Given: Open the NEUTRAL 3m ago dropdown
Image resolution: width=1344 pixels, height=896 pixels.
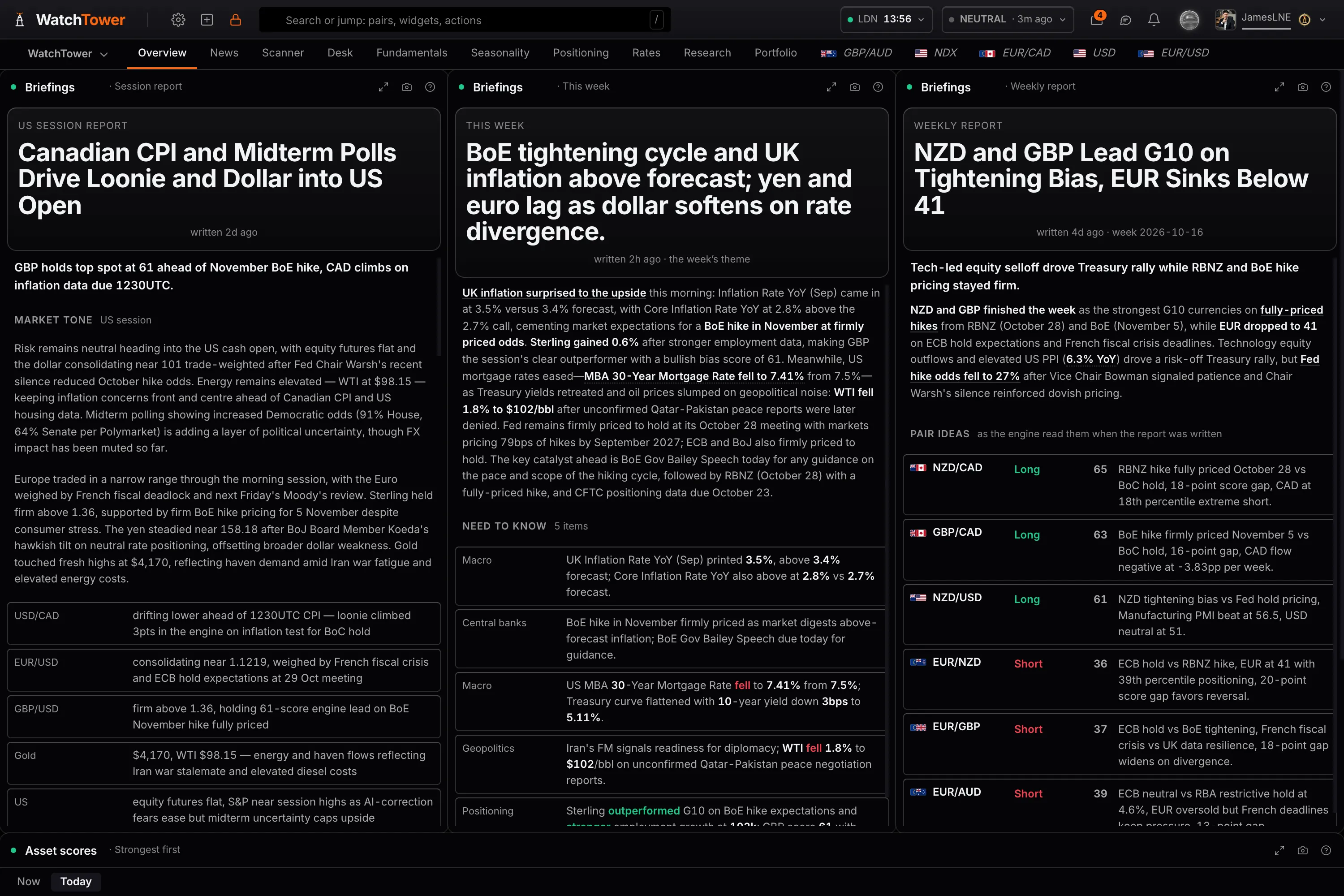Looking at the screenshot, I should click(1008, 19).
